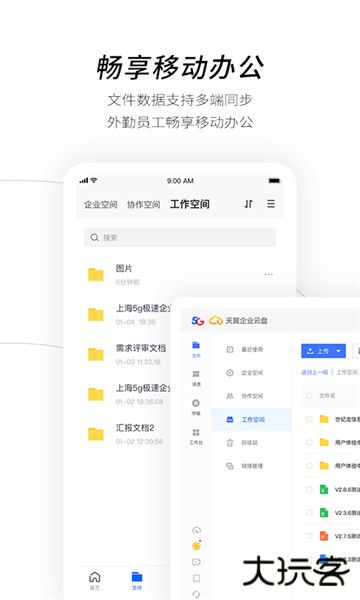Tick the checkbox for the V2.3.6 file
This screenshot has width=360, height=600.
pyautogui.click(x=309, y=512)
